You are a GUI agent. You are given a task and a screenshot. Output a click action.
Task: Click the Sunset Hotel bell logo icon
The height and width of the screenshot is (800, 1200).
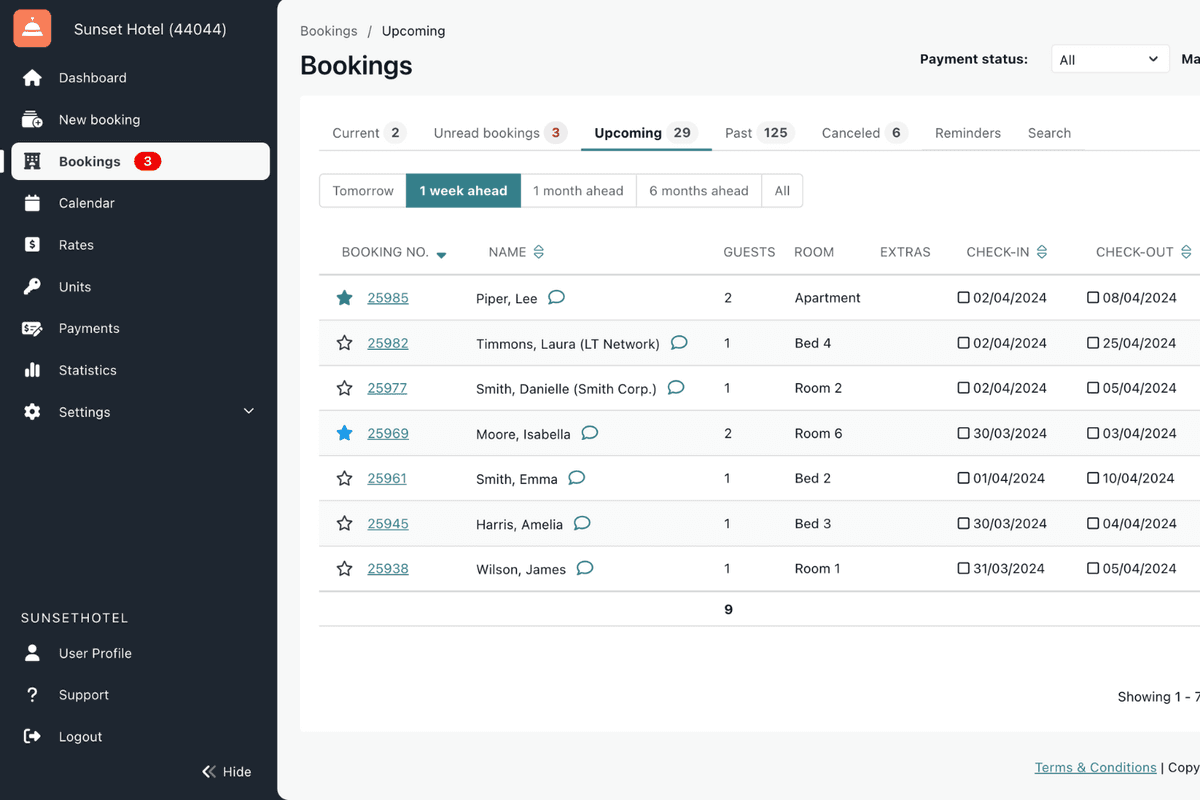32,29
